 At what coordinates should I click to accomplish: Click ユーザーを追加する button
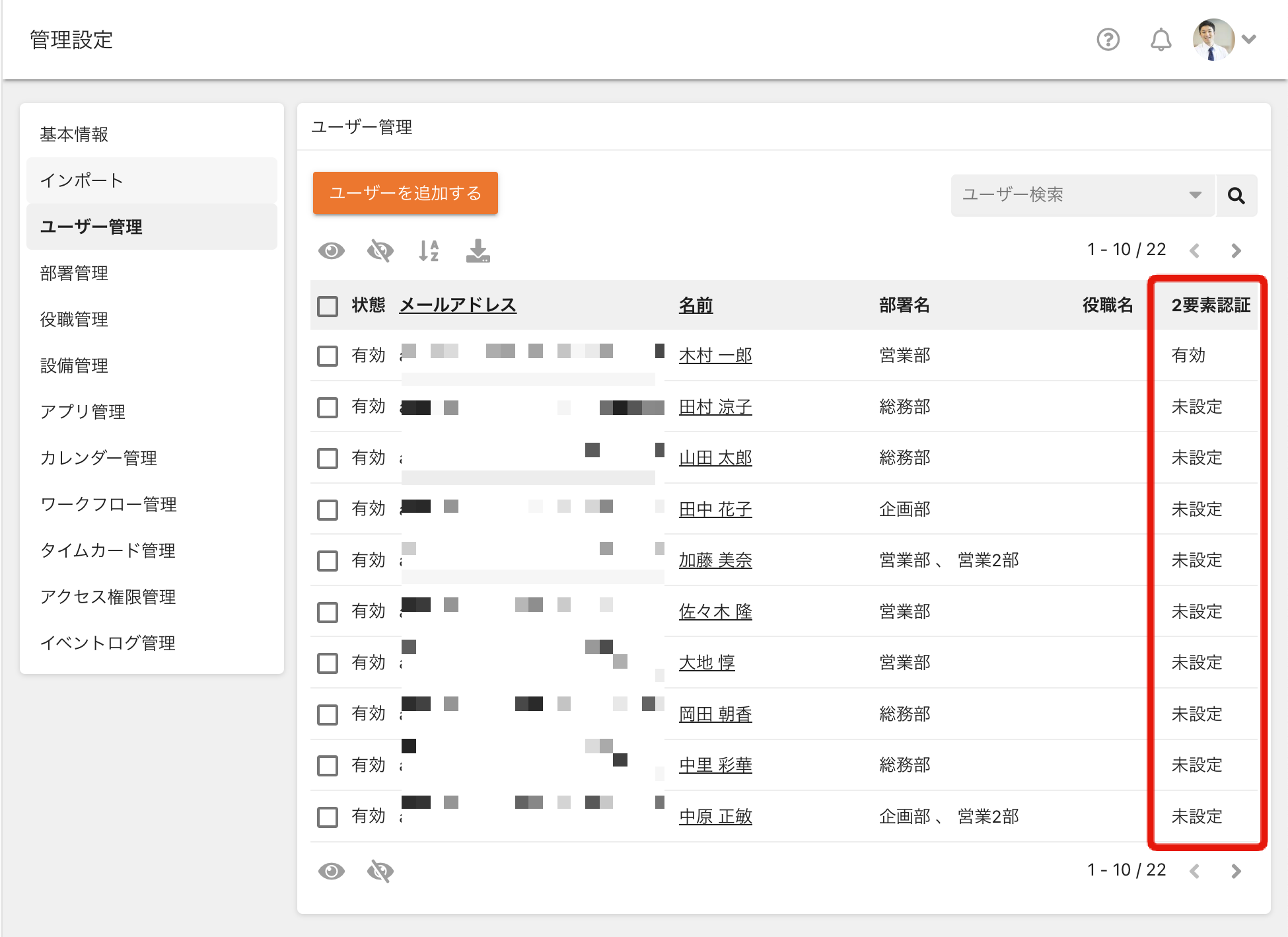point(405,193)
